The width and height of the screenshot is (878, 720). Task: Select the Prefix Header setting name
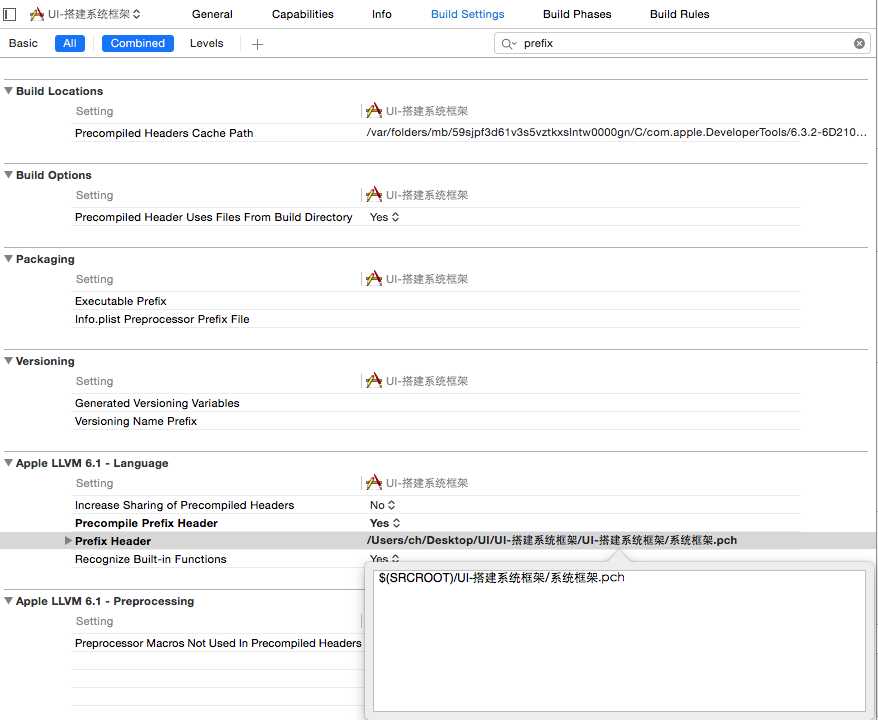click(113, 541)
